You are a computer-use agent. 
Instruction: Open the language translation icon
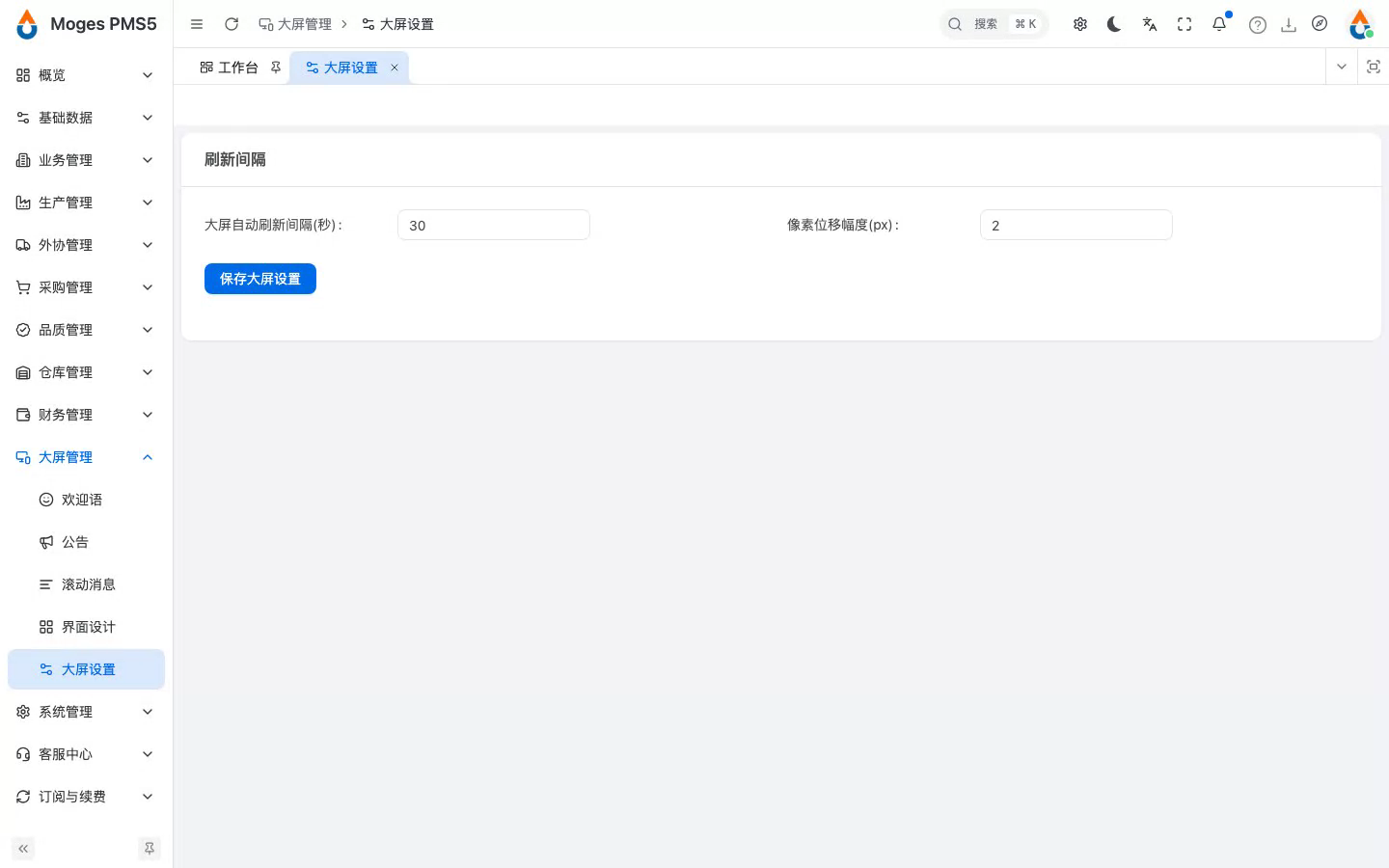[x=1150, y=24]
